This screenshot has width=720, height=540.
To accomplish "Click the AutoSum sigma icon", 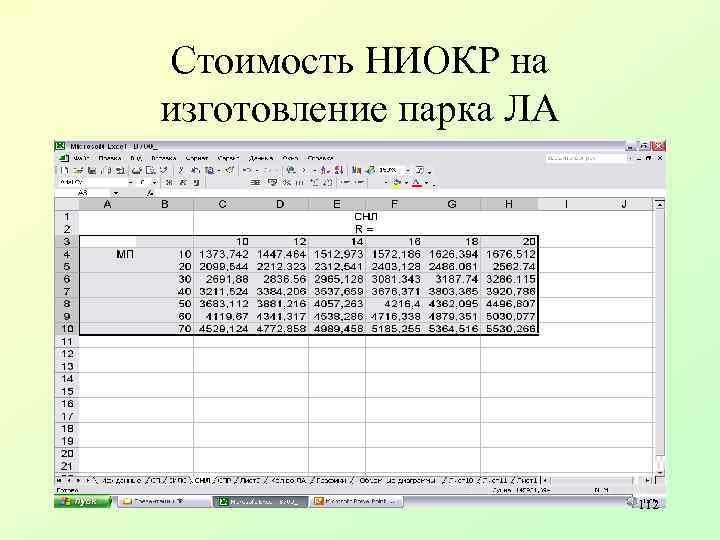I will coord(304,170).
